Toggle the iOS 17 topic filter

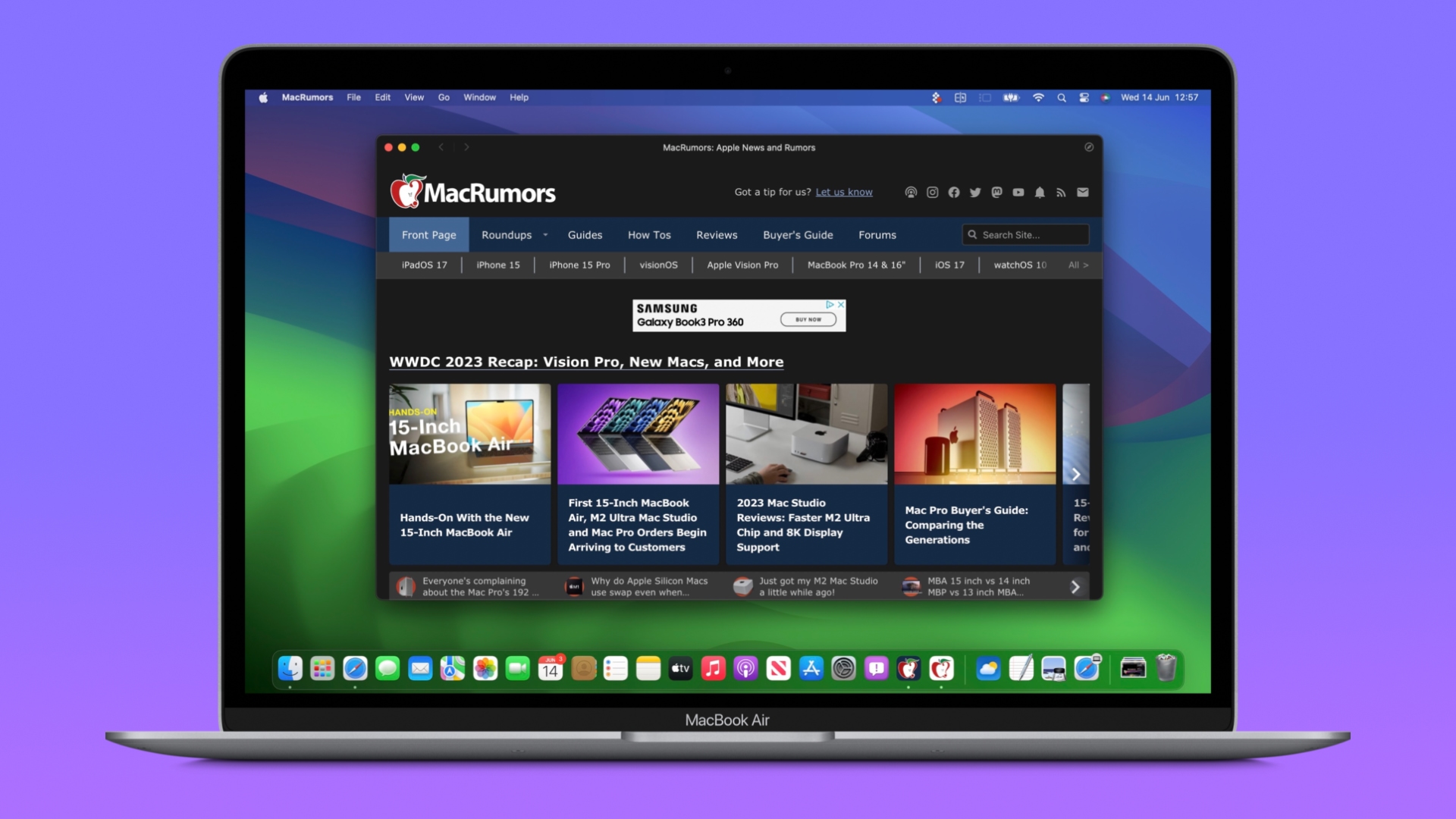click(x=949, y=264)
